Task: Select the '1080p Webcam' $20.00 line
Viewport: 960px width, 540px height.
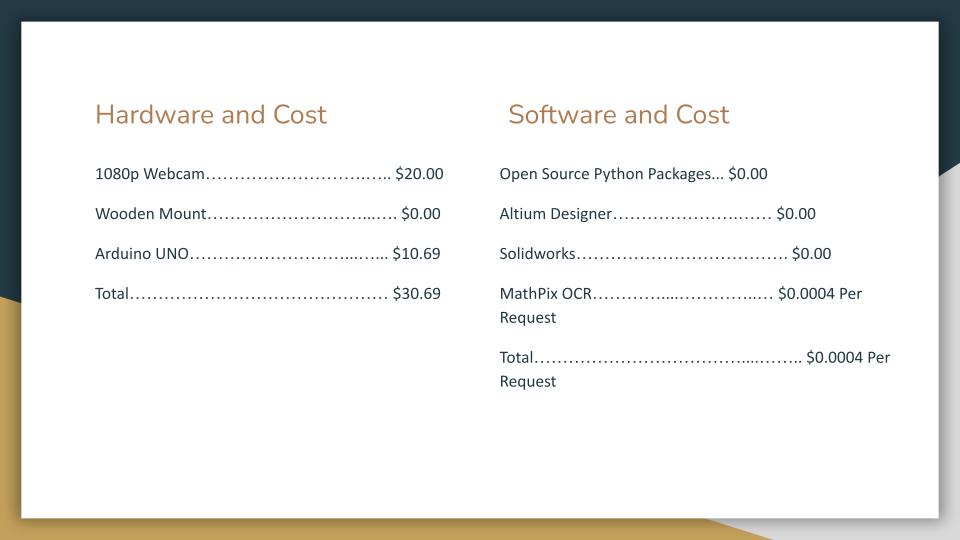Action: coord(269,174)
